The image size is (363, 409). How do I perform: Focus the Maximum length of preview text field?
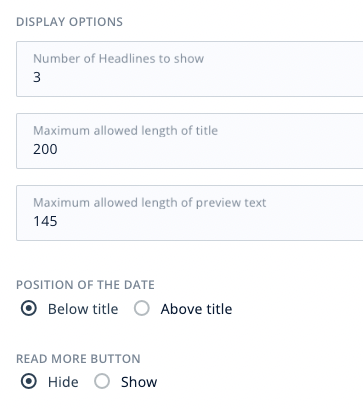[190, 213]
